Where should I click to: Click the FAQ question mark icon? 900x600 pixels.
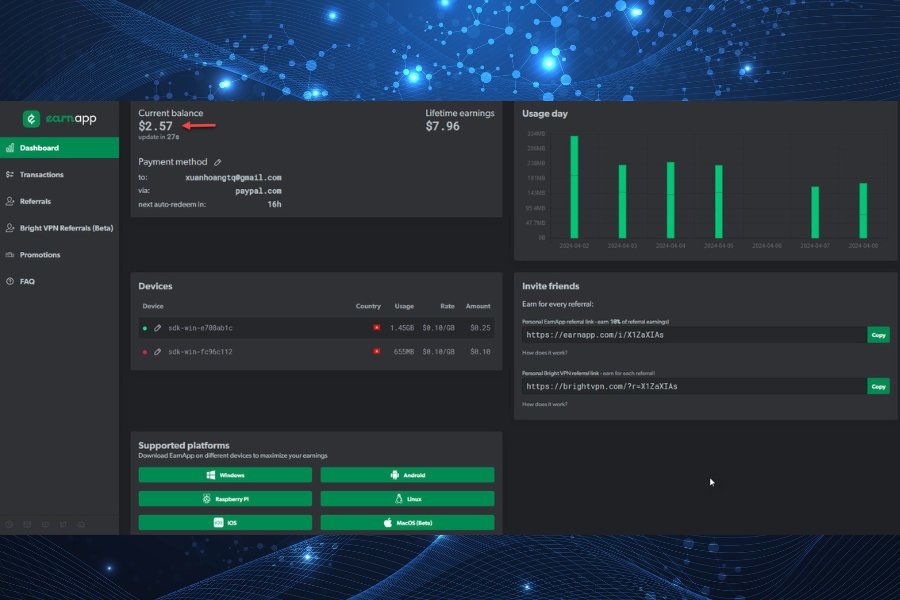[x=10, y=281]
